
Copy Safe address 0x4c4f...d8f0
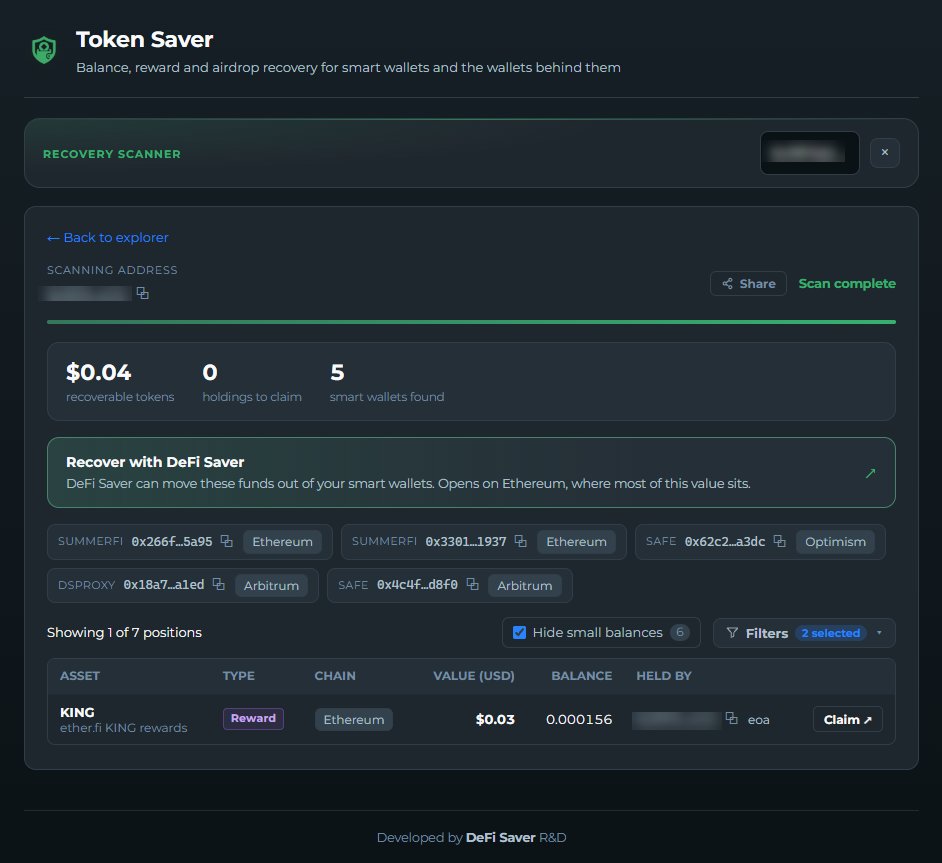[473, 584]
